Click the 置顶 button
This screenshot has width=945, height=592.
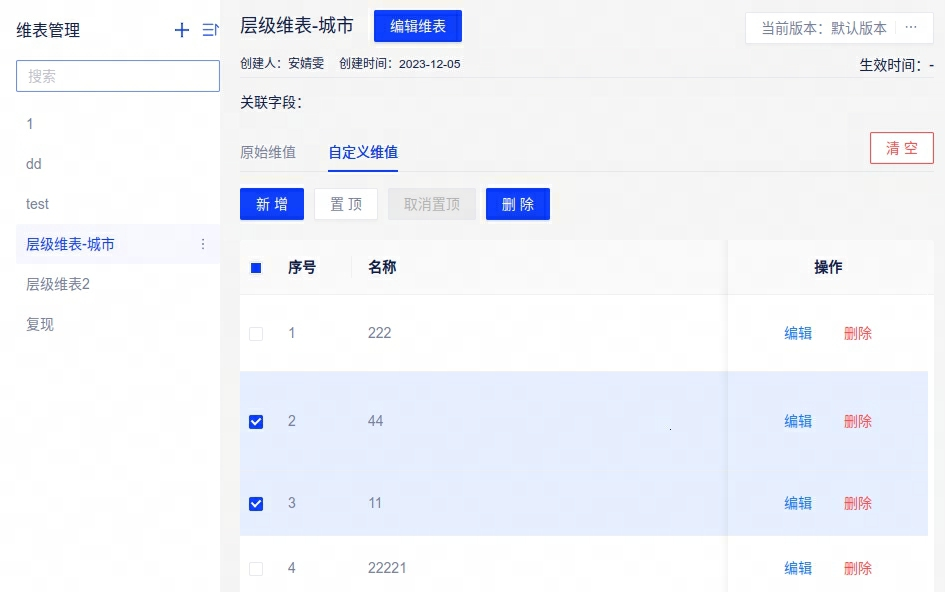[x=346, y=204]
